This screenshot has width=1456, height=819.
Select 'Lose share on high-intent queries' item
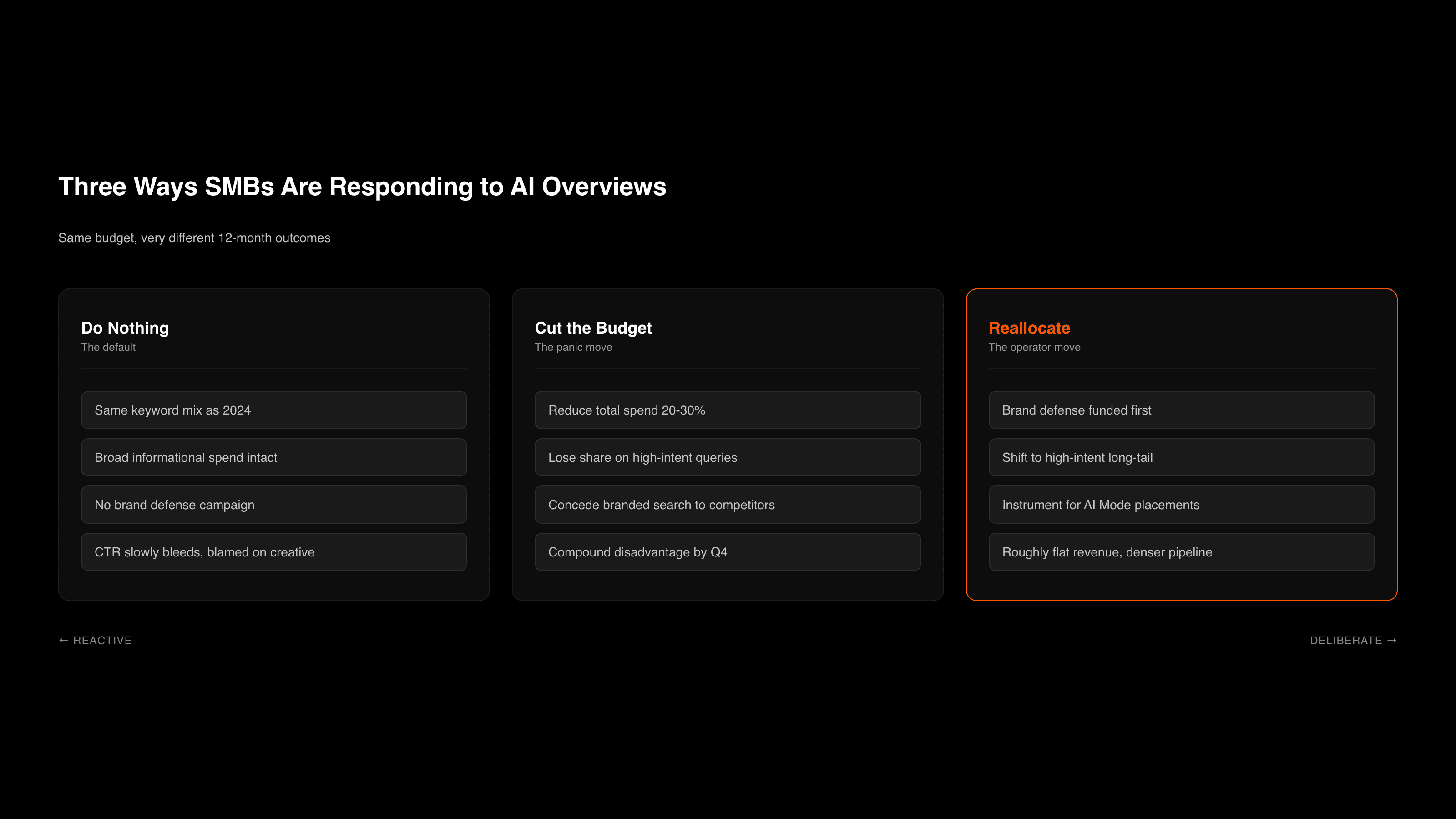point(728,457)
